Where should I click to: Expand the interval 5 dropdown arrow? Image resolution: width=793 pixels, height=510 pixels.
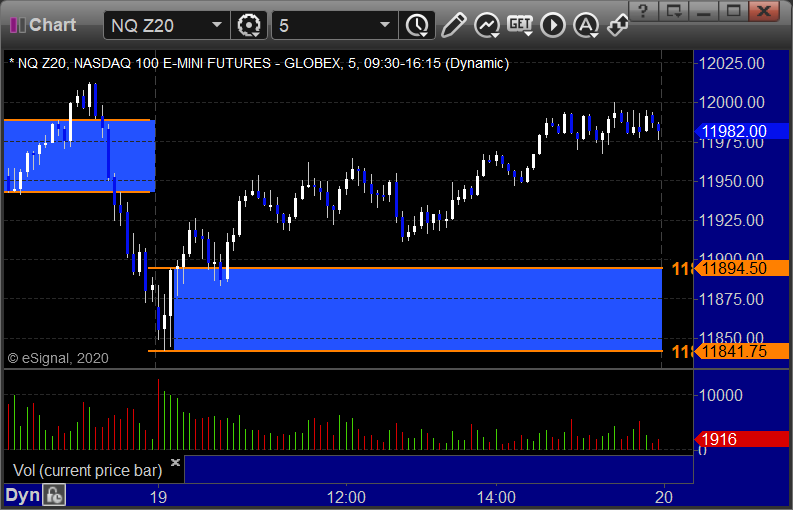point(385,25)
